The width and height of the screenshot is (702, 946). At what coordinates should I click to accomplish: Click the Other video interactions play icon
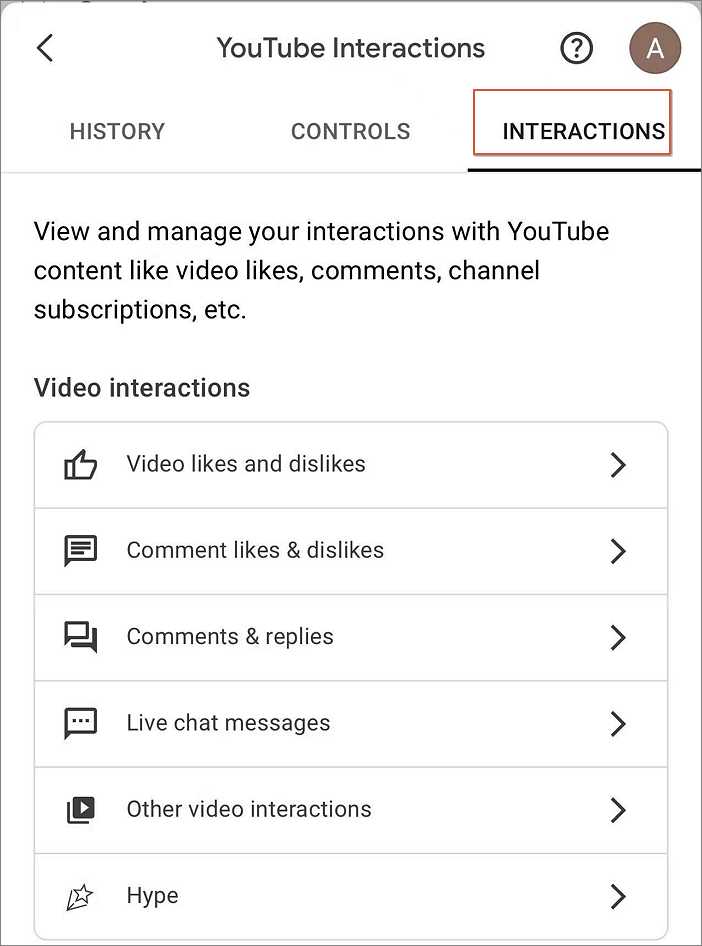pyautogui.click(x=80, y=809)
